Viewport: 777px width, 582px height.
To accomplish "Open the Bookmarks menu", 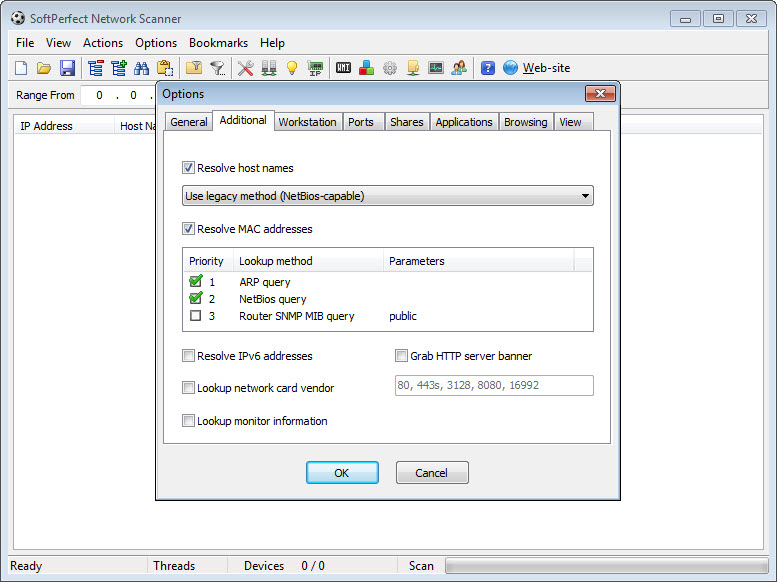I will click(x=218, y=43).
